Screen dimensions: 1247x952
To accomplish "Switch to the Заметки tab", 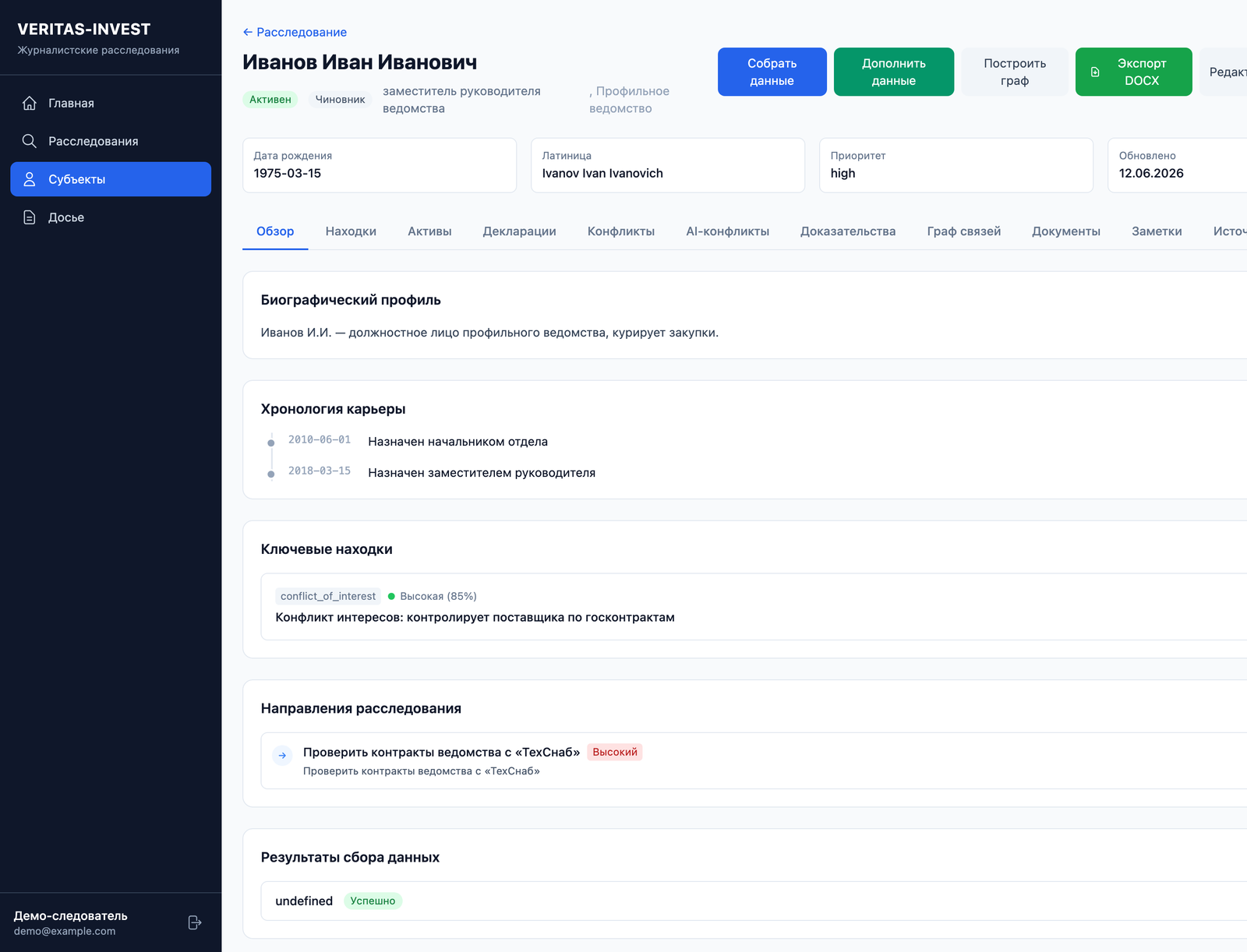I will coord(1157,231).
